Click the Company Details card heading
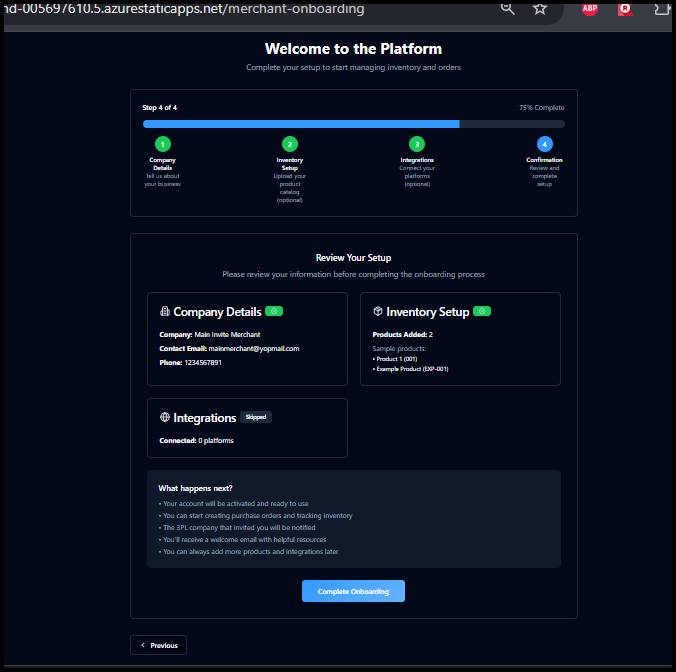Image resolution: width=676 pixels, height=672 pixels. [217, 312]
